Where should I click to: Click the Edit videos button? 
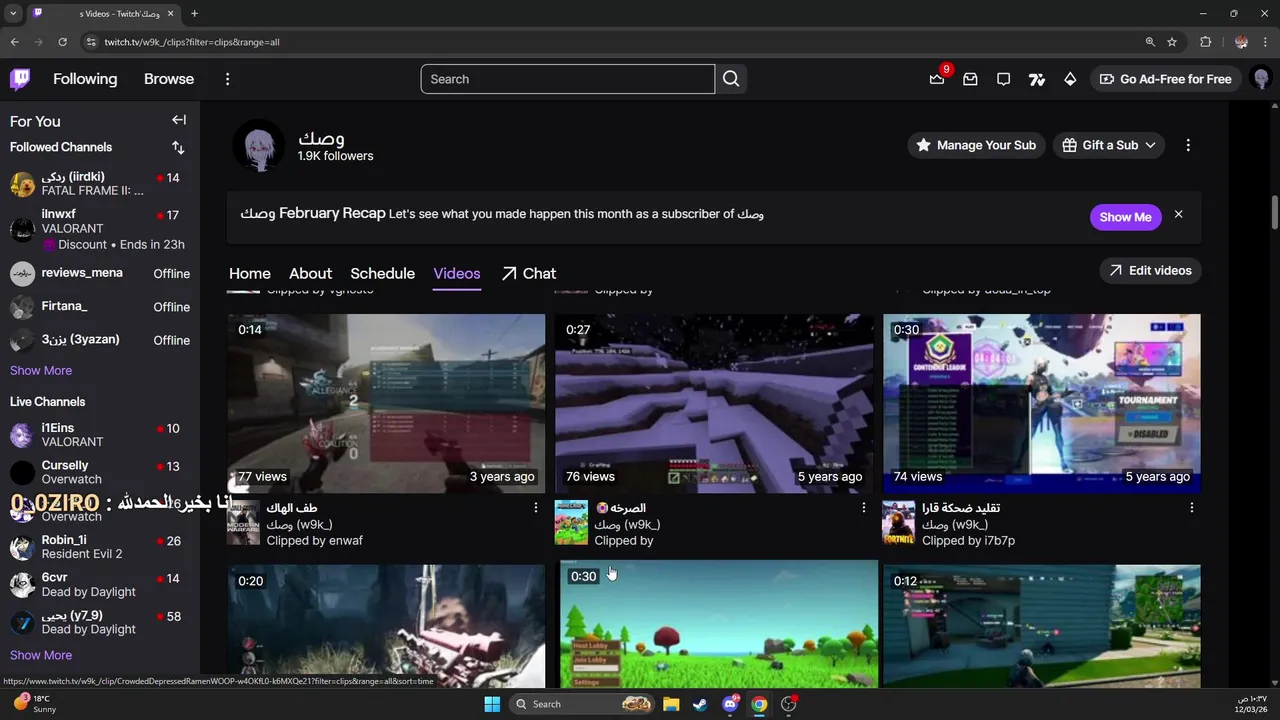[x=1150, y=270]
